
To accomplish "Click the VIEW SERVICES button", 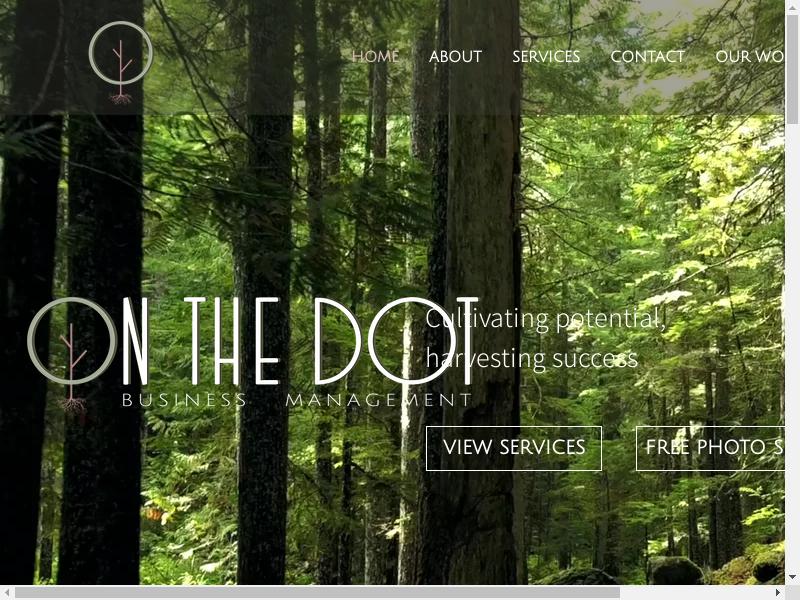I will point(514,448).
